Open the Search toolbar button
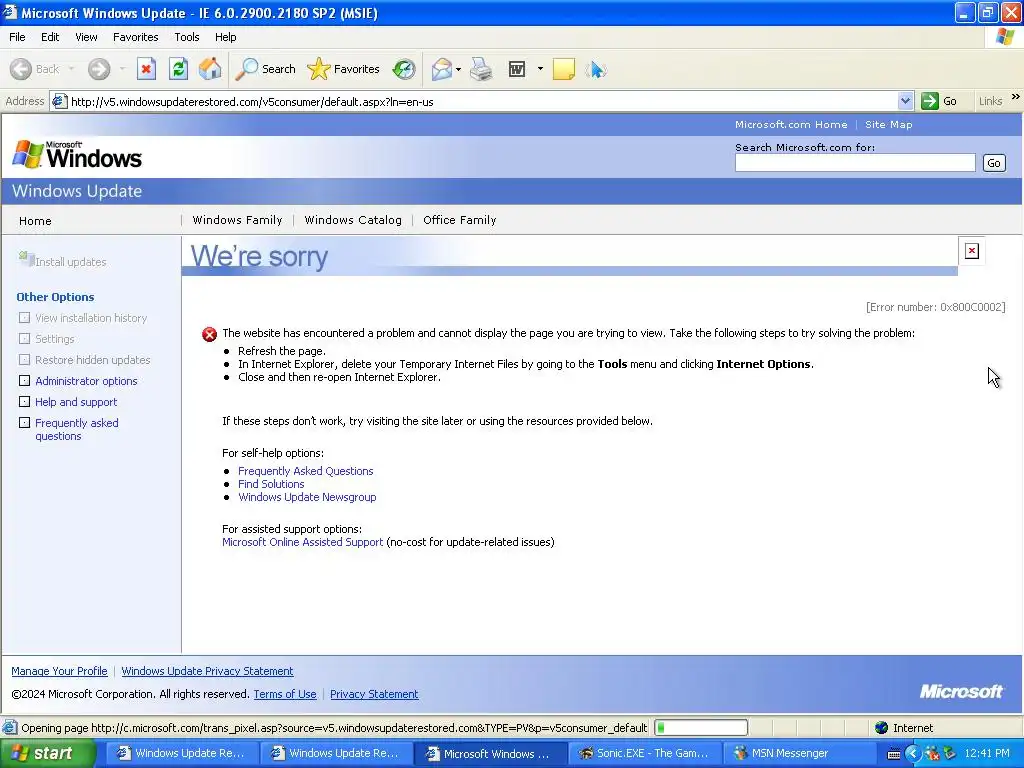Viewport: 1024px width, 768px height. click(x=265, y=69)
